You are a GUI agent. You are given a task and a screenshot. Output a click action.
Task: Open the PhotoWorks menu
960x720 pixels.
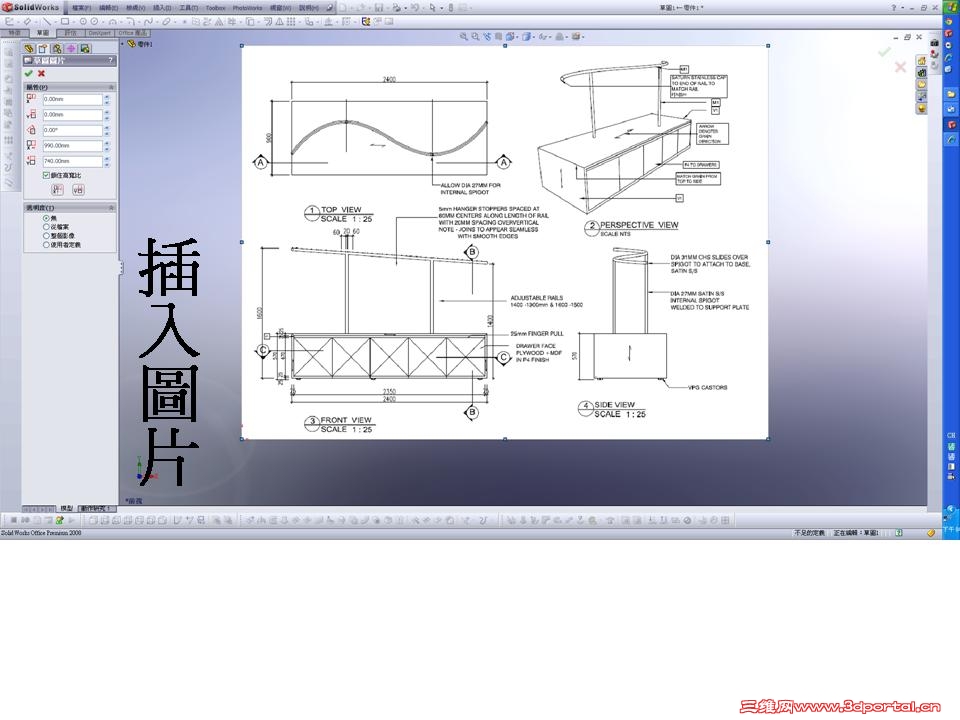click(x=247, y=8)
